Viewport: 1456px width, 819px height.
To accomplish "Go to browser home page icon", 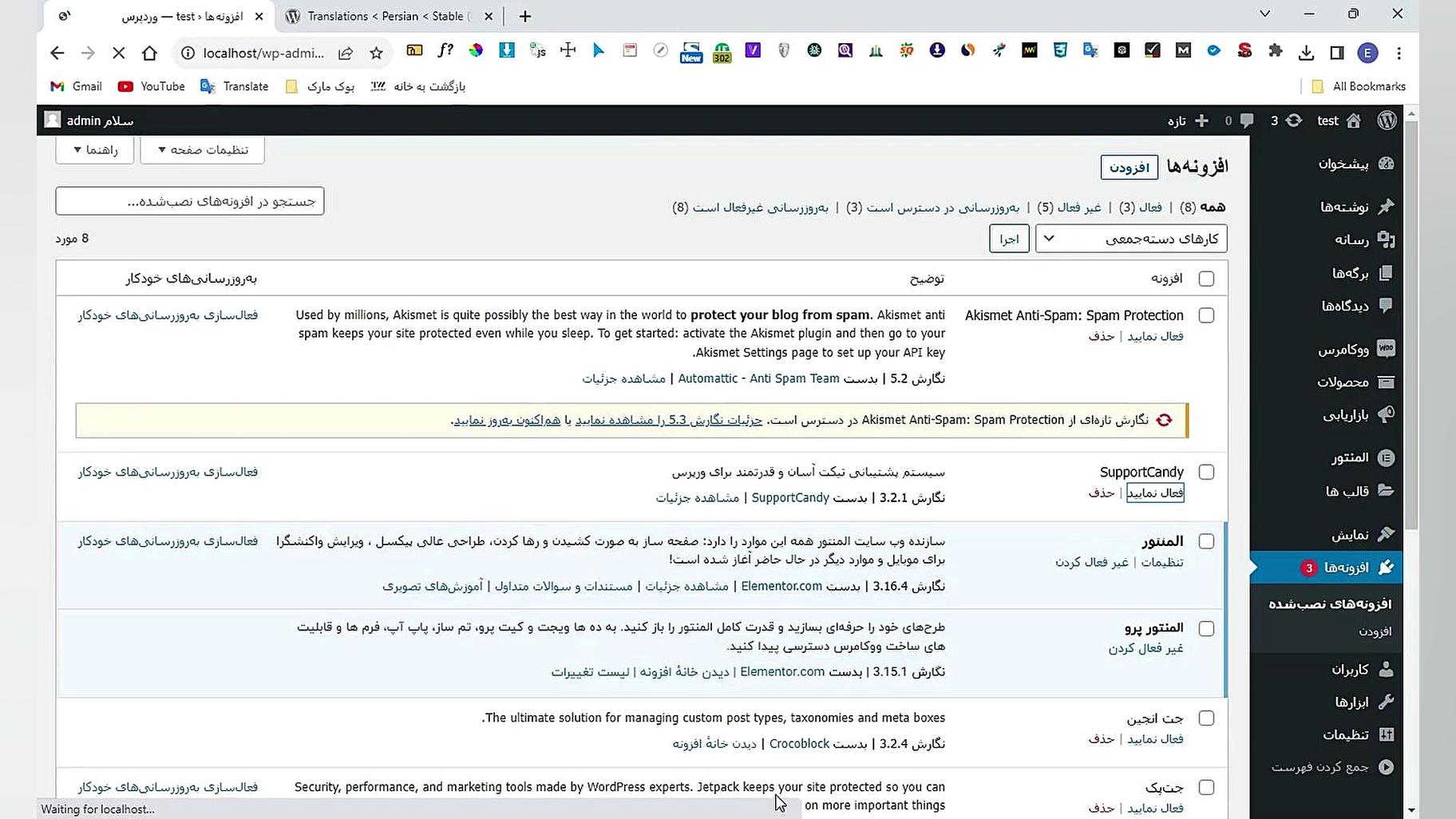I will pyautogui.click(x=149, y=53).
